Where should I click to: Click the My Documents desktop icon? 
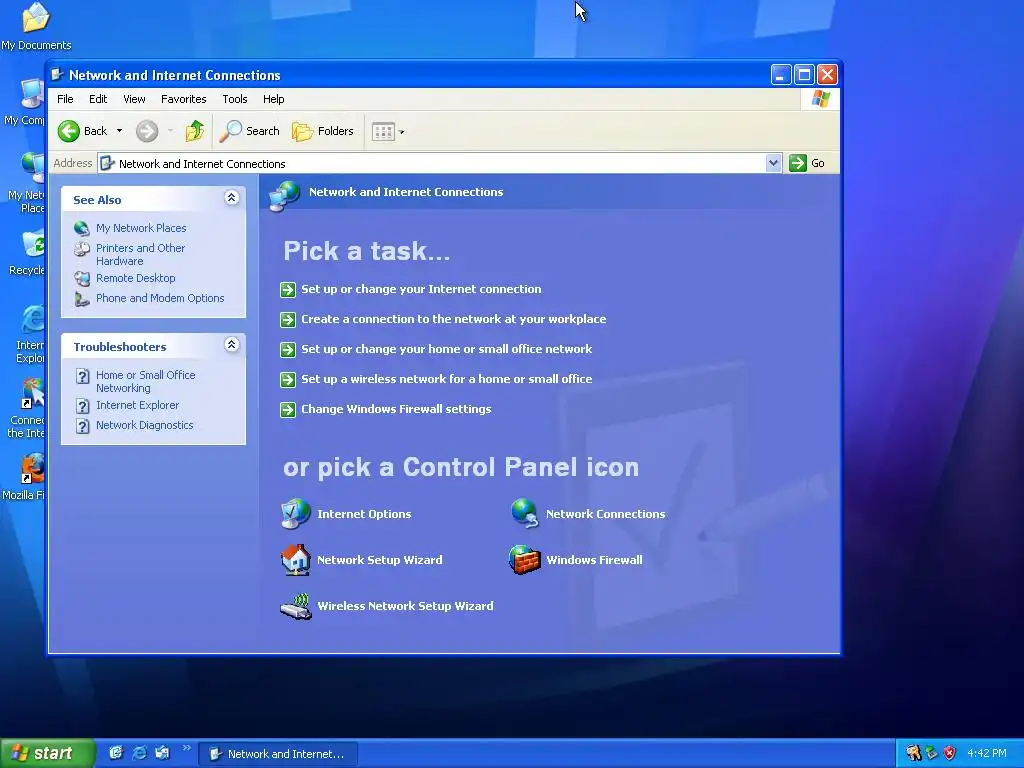pos(36,26)
